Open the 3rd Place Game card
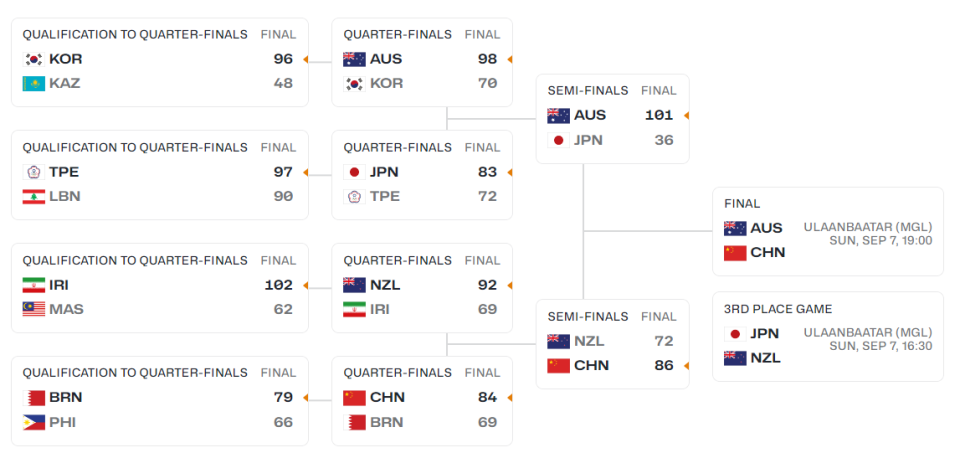 coord(828,337)
